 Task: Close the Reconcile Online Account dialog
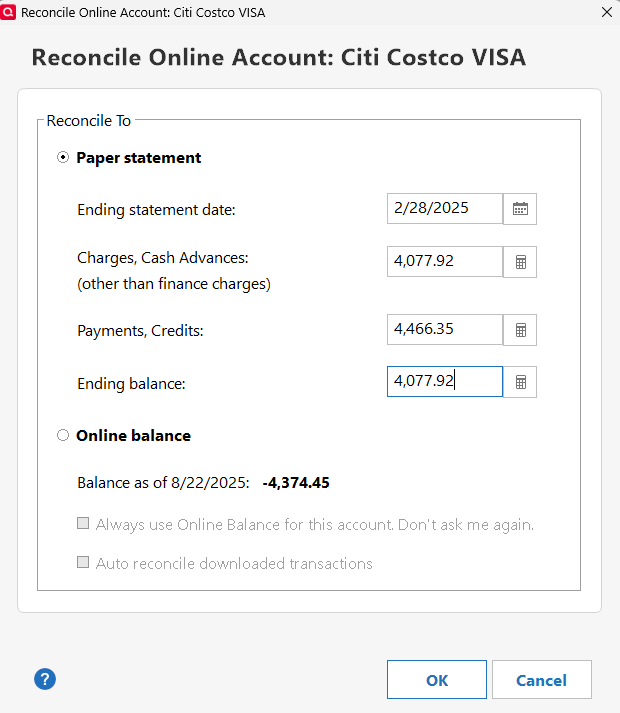(x=607, y=12)
